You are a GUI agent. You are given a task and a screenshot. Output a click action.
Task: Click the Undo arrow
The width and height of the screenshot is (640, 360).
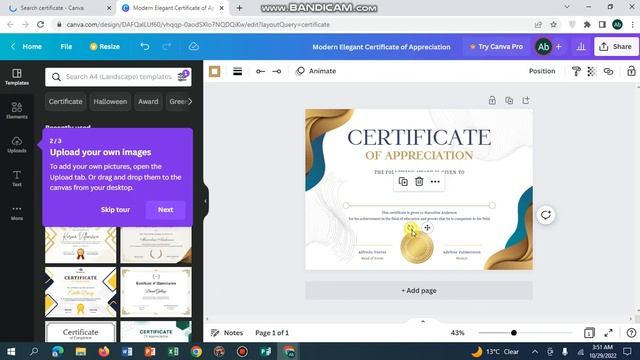tap(144, 47)
